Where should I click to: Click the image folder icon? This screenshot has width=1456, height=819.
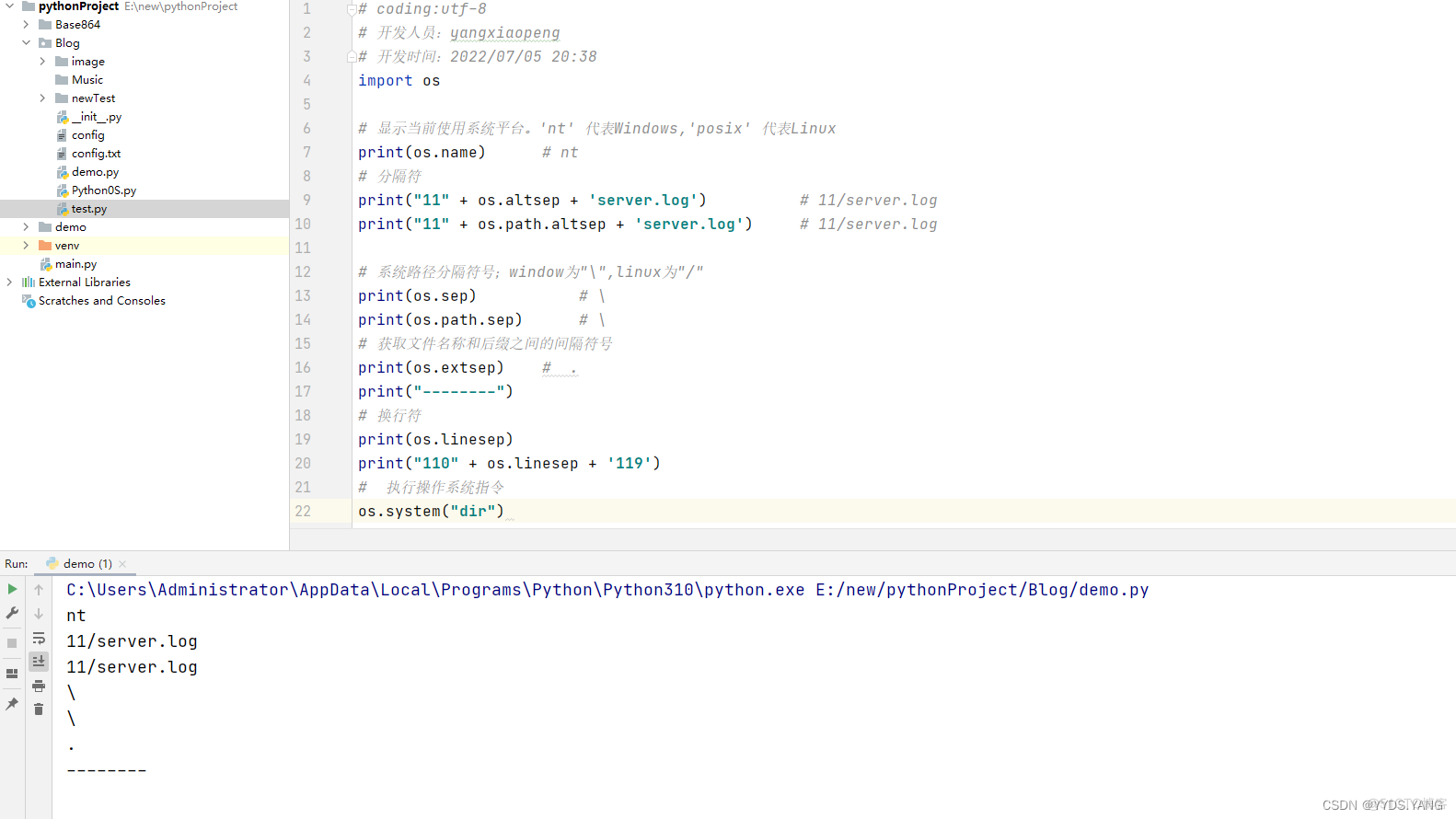pos(62,62)
